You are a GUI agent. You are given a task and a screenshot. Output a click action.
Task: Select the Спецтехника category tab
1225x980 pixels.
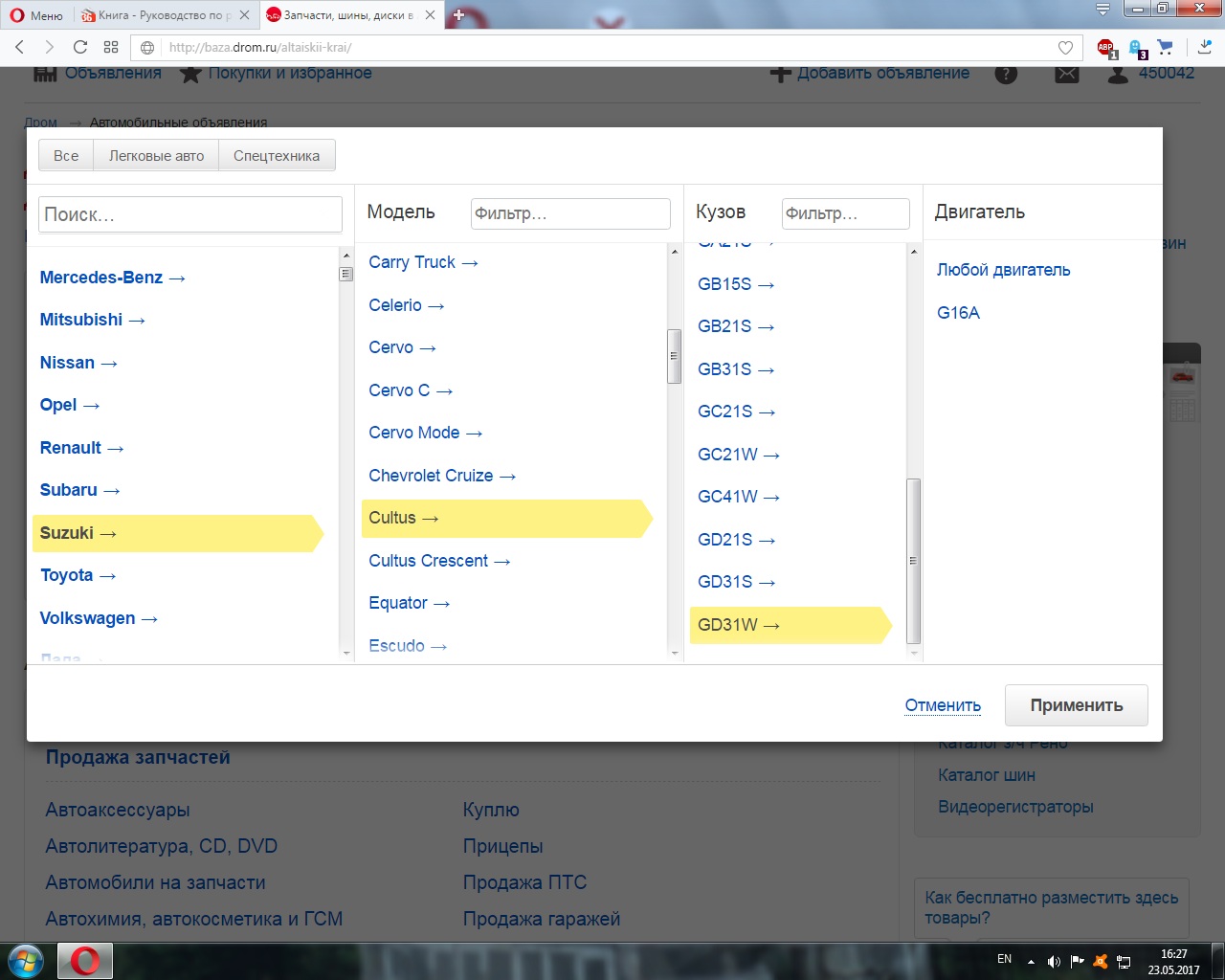[x=277, y=156]
